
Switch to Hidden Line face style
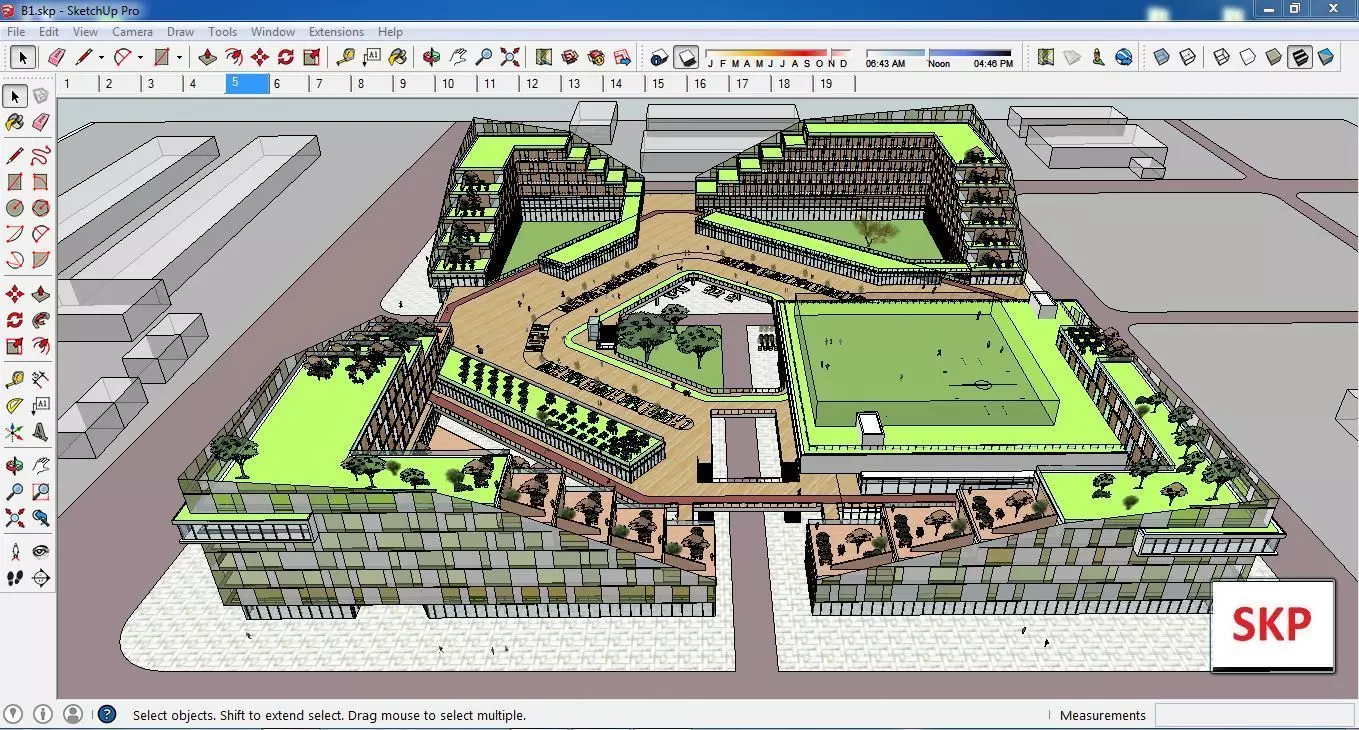click(1248, 57)
